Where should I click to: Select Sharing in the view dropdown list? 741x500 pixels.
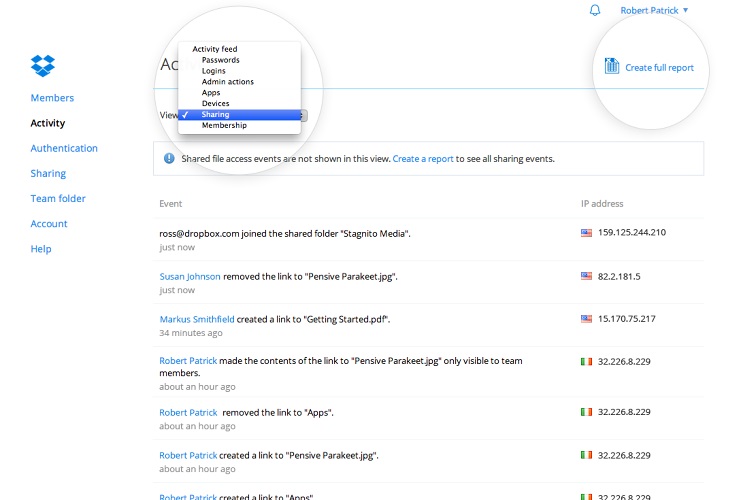[x=215, y=115]
